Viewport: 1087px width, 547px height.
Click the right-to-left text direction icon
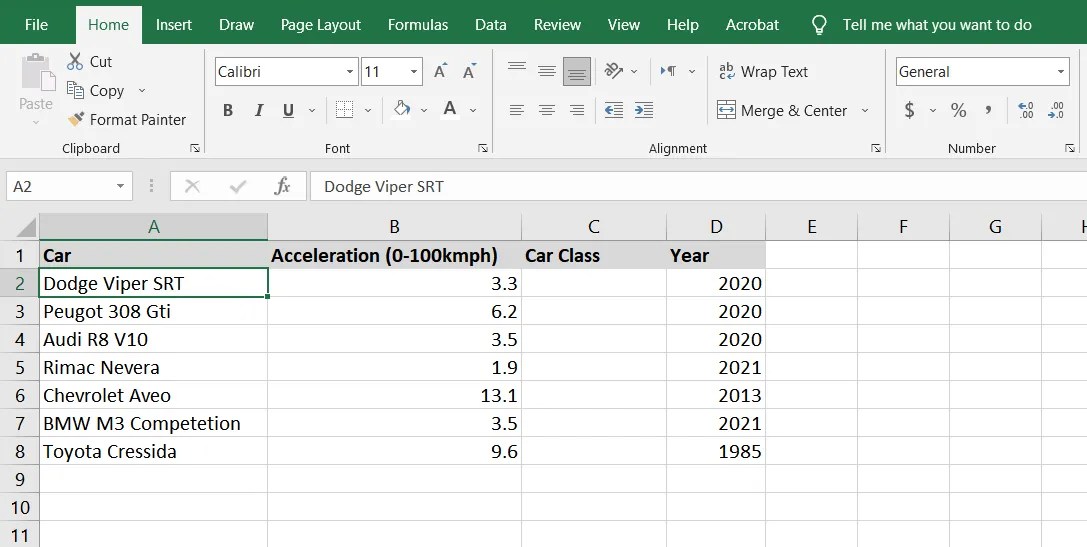click(x=669, y=71)
